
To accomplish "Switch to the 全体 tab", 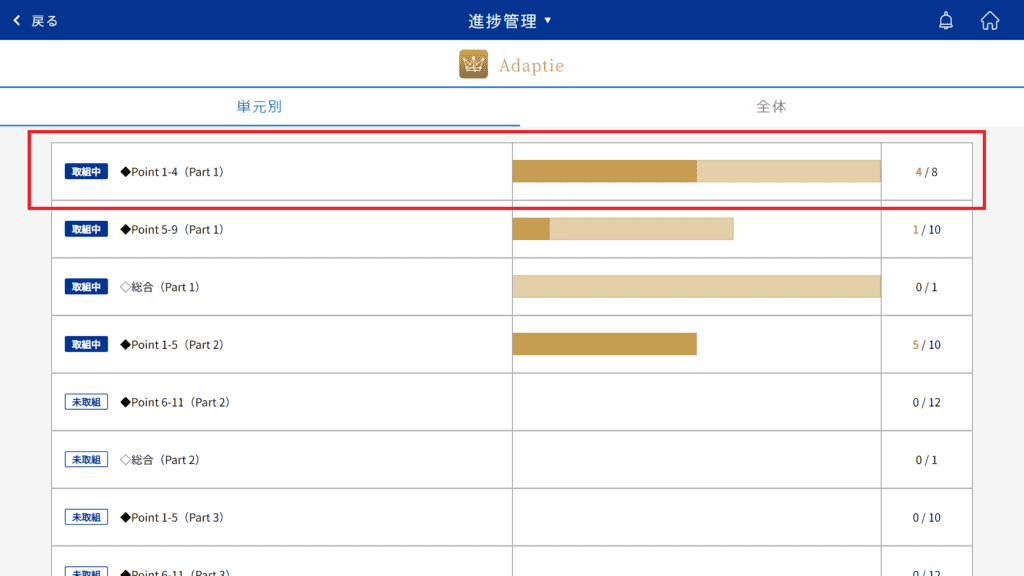I will [771, 106].
